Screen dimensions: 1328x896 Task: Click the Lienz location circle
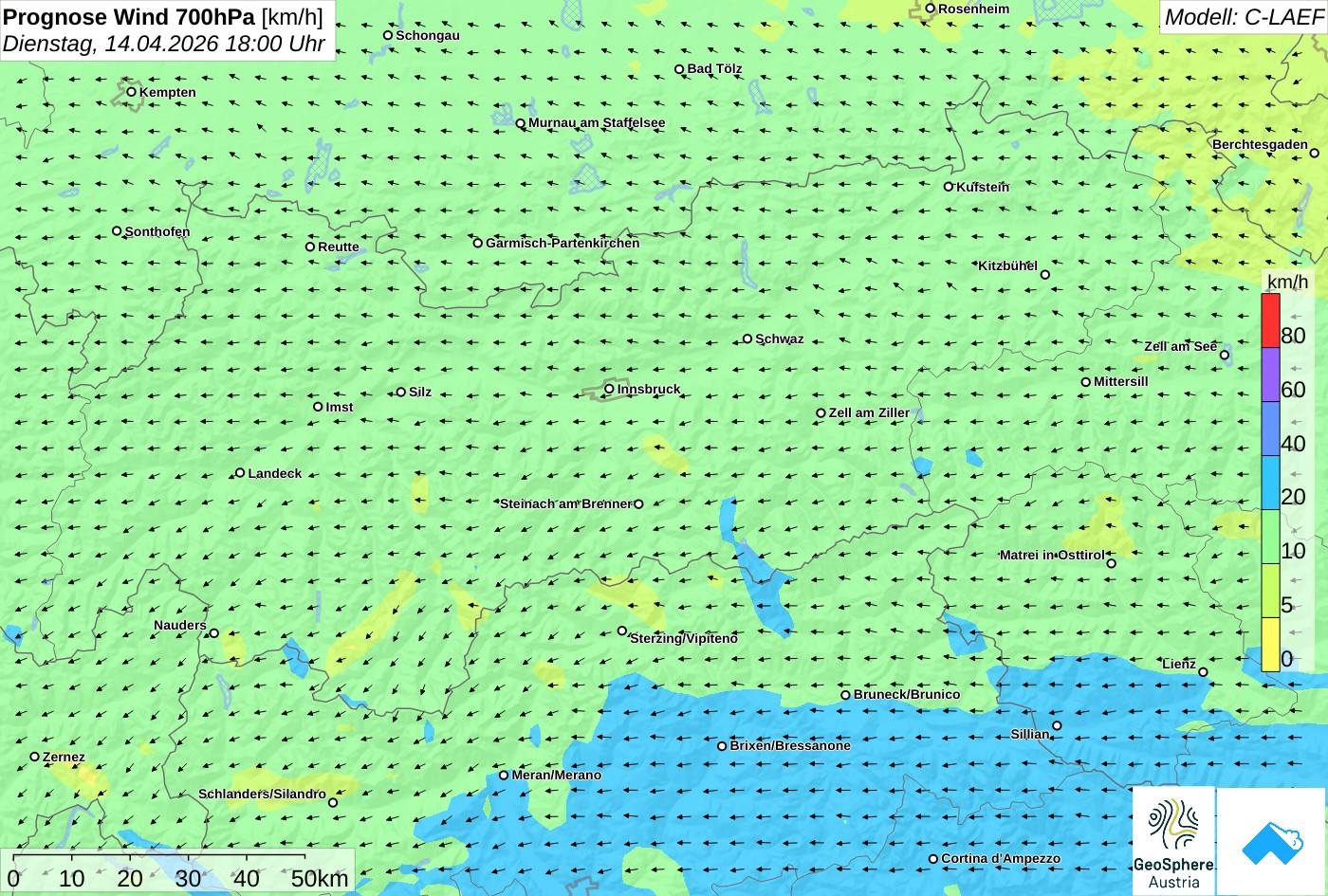pyautogui.click(x=1203, y=672)
